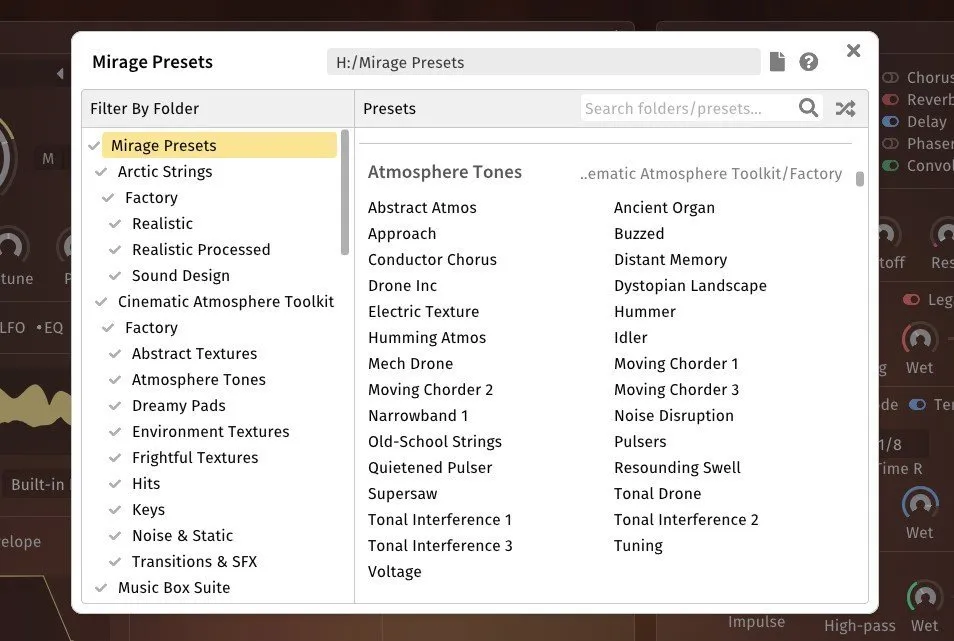Toggle the Music Box Suite checkmark

pos(101,587)
